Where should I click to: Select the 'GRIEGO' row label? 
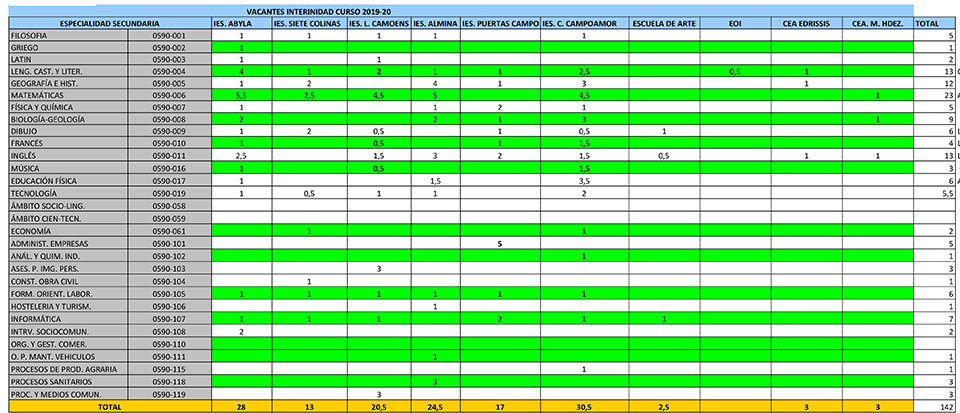tap(69, 48)
